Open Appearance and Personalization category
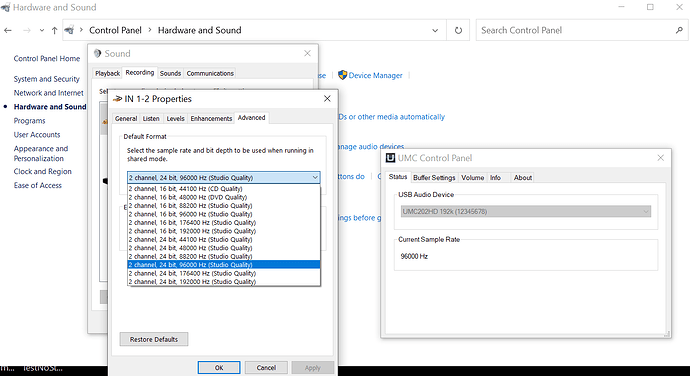This screenshot has width=690, height=376. tap(41, 153)
